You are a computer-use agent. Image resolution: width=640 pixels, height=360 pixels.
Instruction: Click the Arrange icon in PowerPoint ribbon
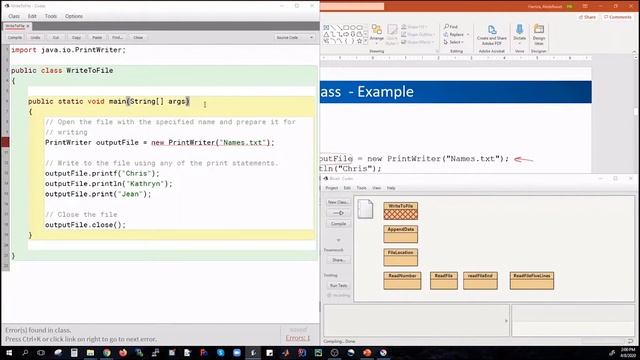tap(377, 29)
